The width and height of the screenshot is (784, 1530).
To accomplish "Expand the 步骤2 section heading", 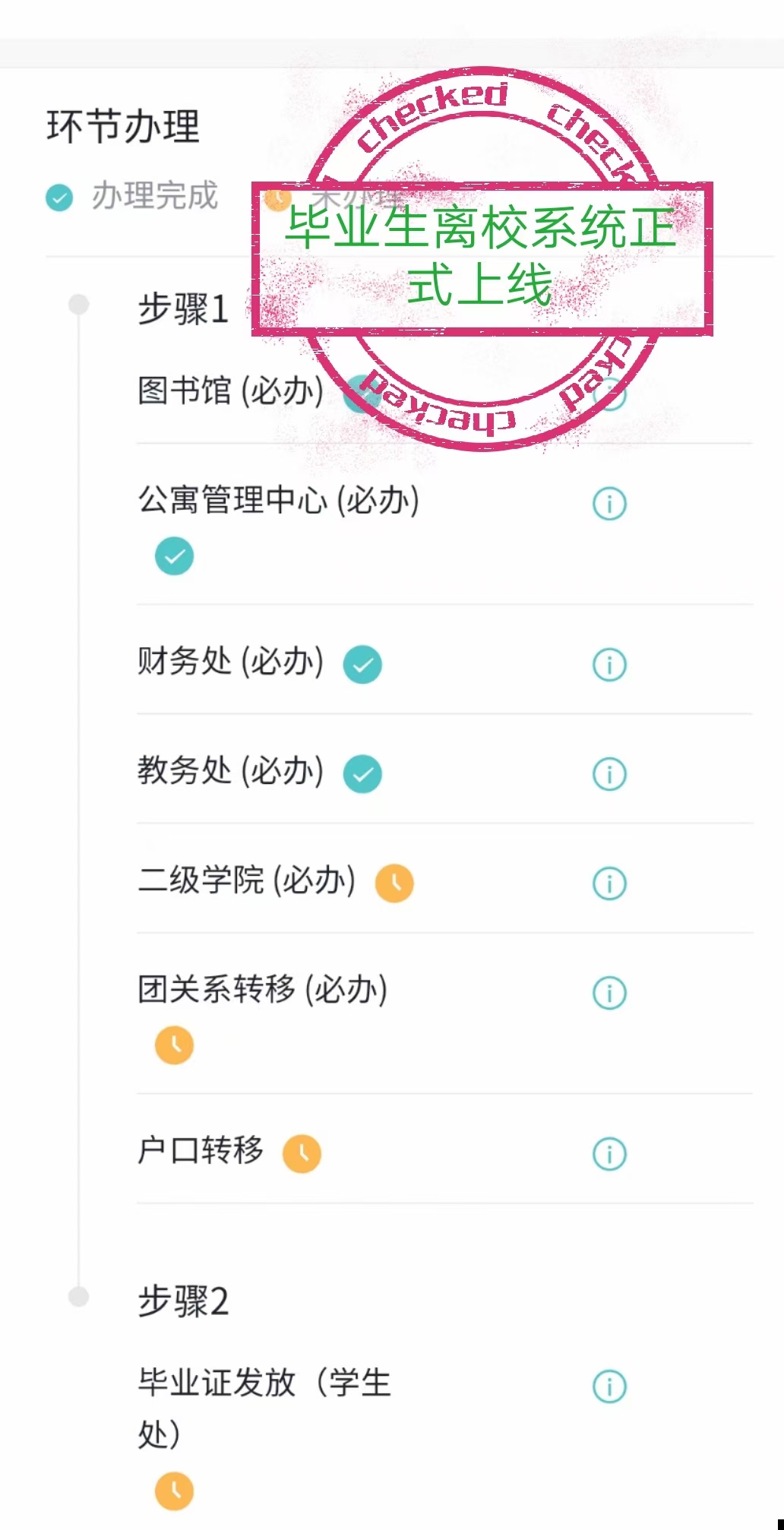I will (183, 1301).
